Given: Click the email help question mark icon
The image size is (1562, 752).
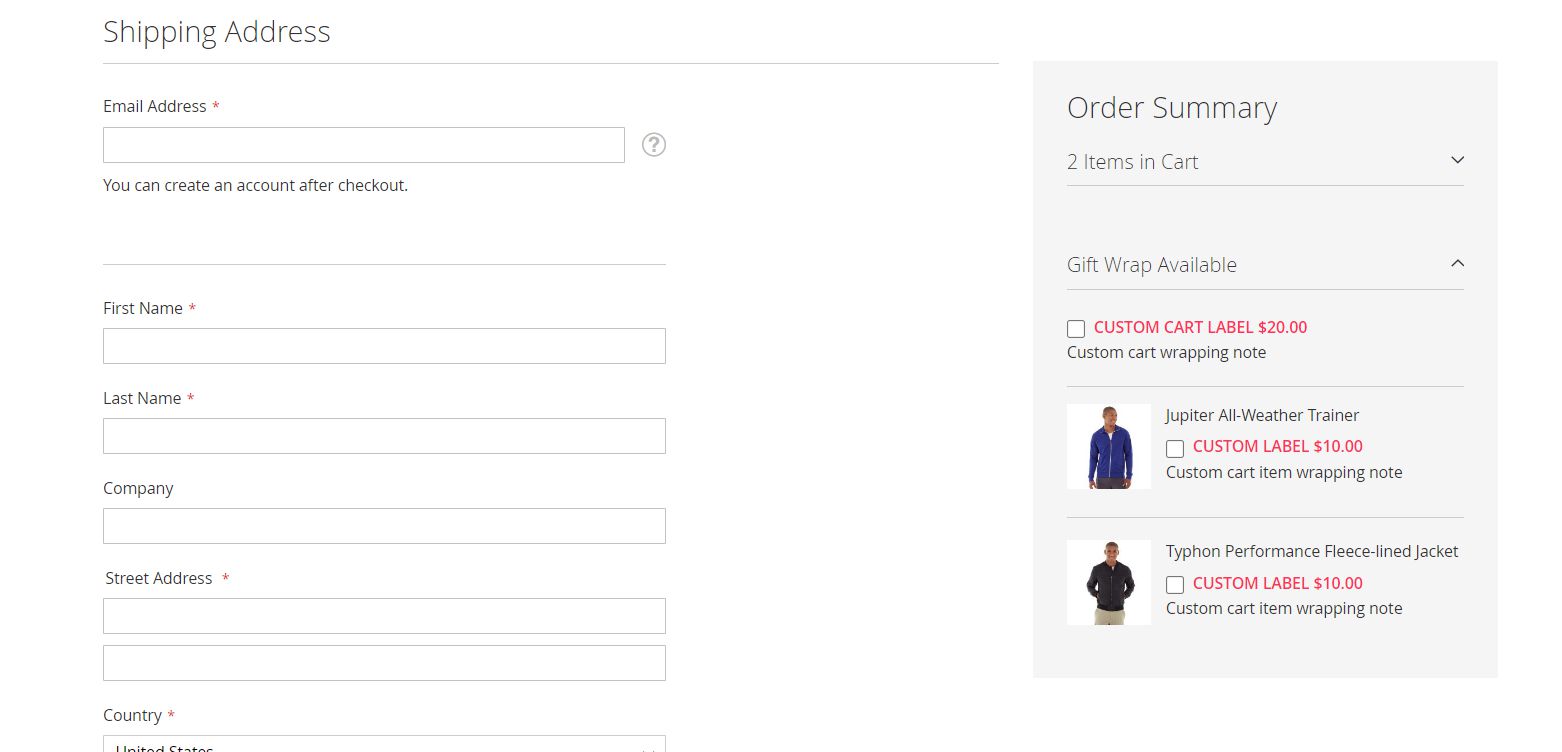Looking at the screenshot, I should point(654,145).
